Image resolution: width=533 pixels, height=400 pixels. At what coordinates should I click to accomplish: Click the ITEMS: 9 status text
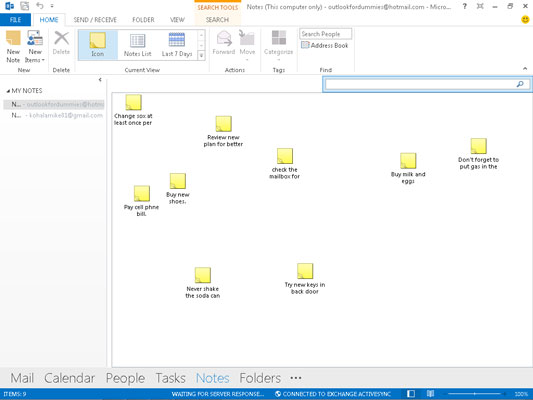(15, 394)
